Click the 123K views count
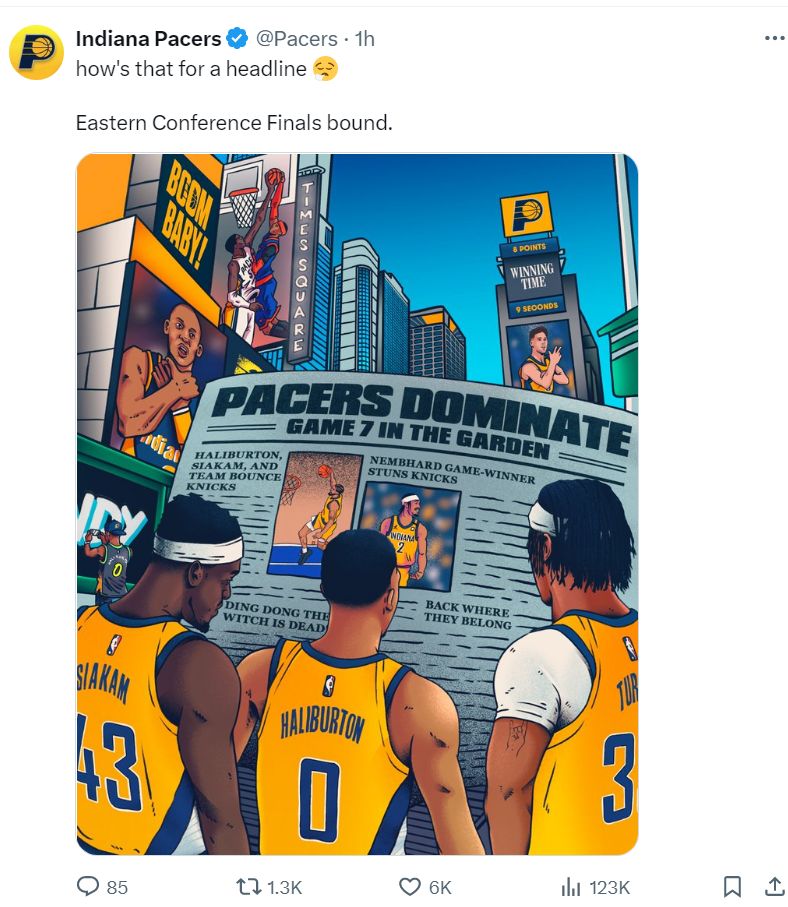 609,887
